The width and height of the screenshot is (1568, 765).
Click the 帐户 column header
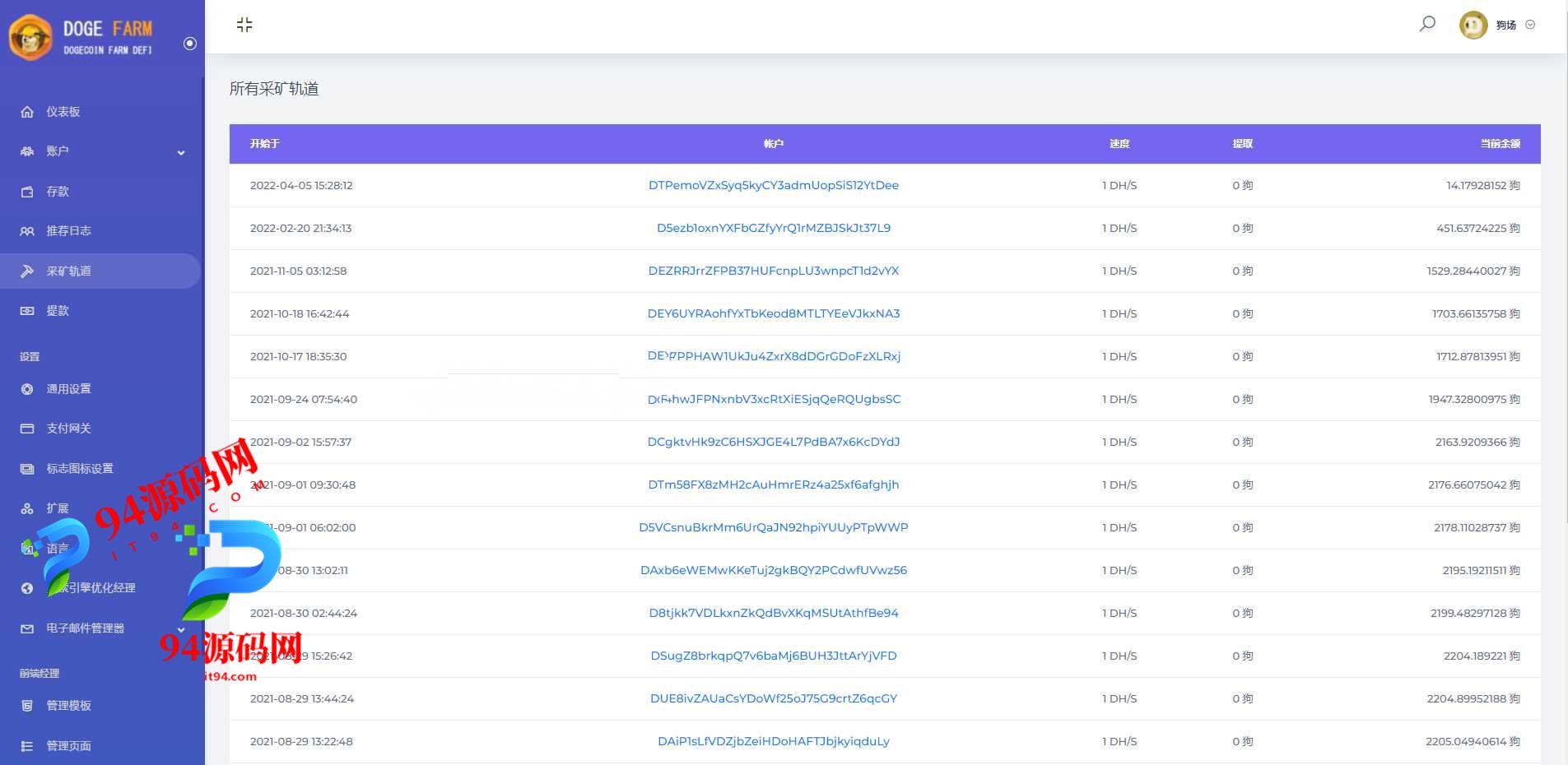pos(774,144)
